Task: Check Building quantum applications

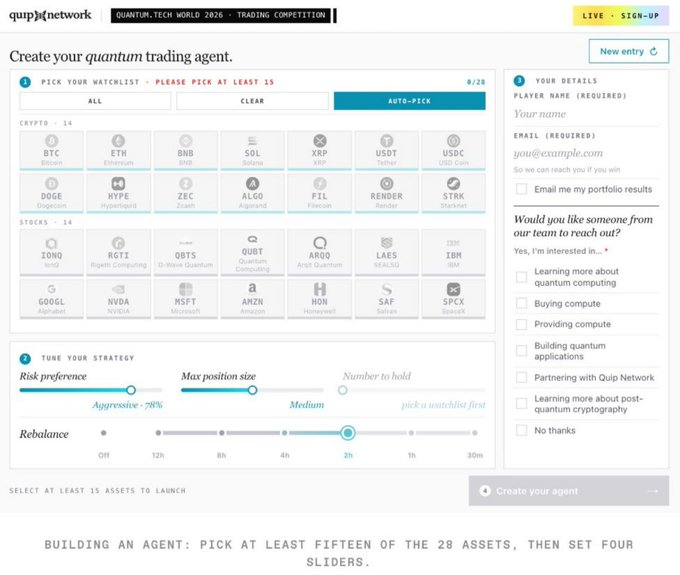Action: click(x=522, y=351)
